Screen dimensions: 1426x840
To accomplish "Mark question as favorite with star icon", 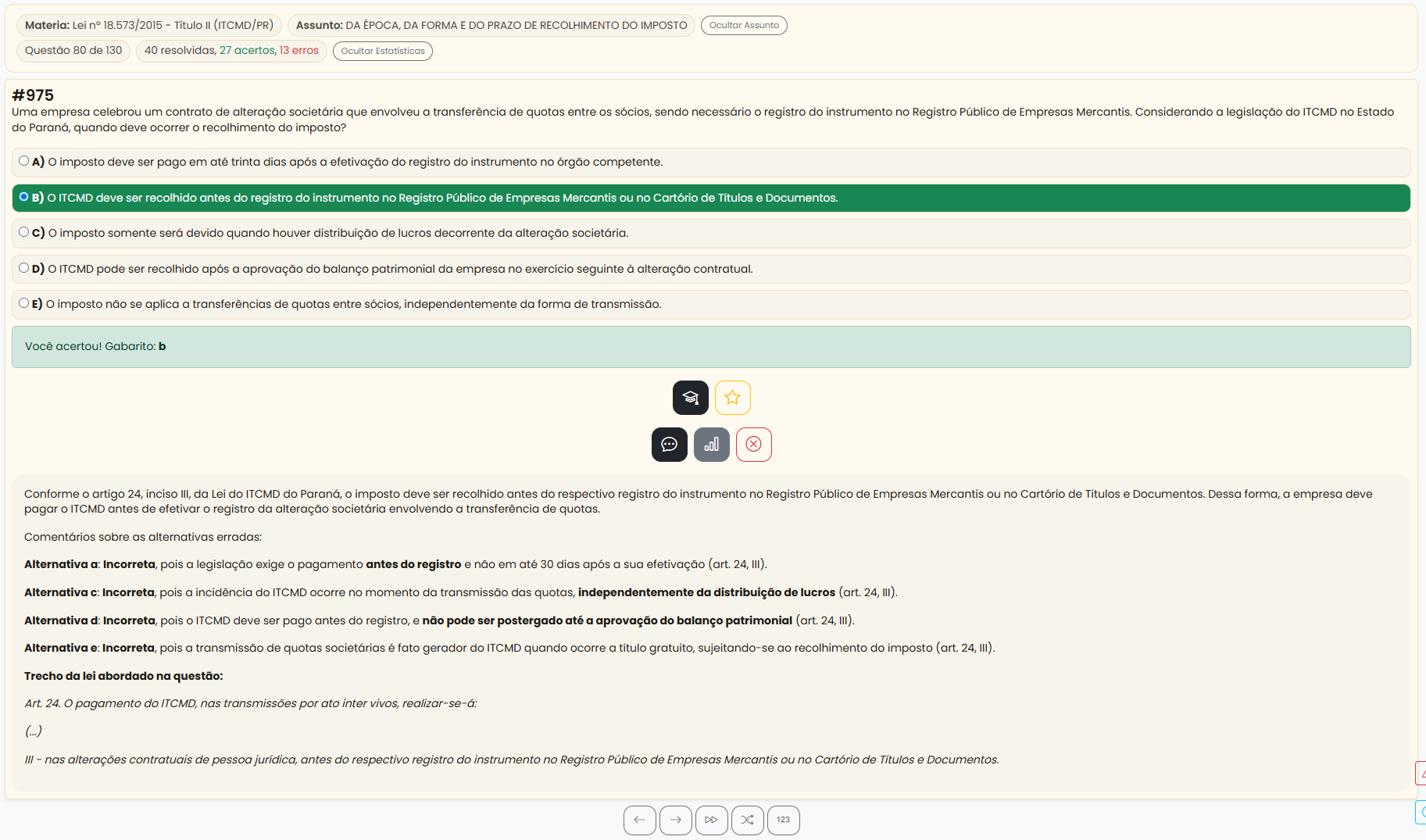I will pos(732,398).
